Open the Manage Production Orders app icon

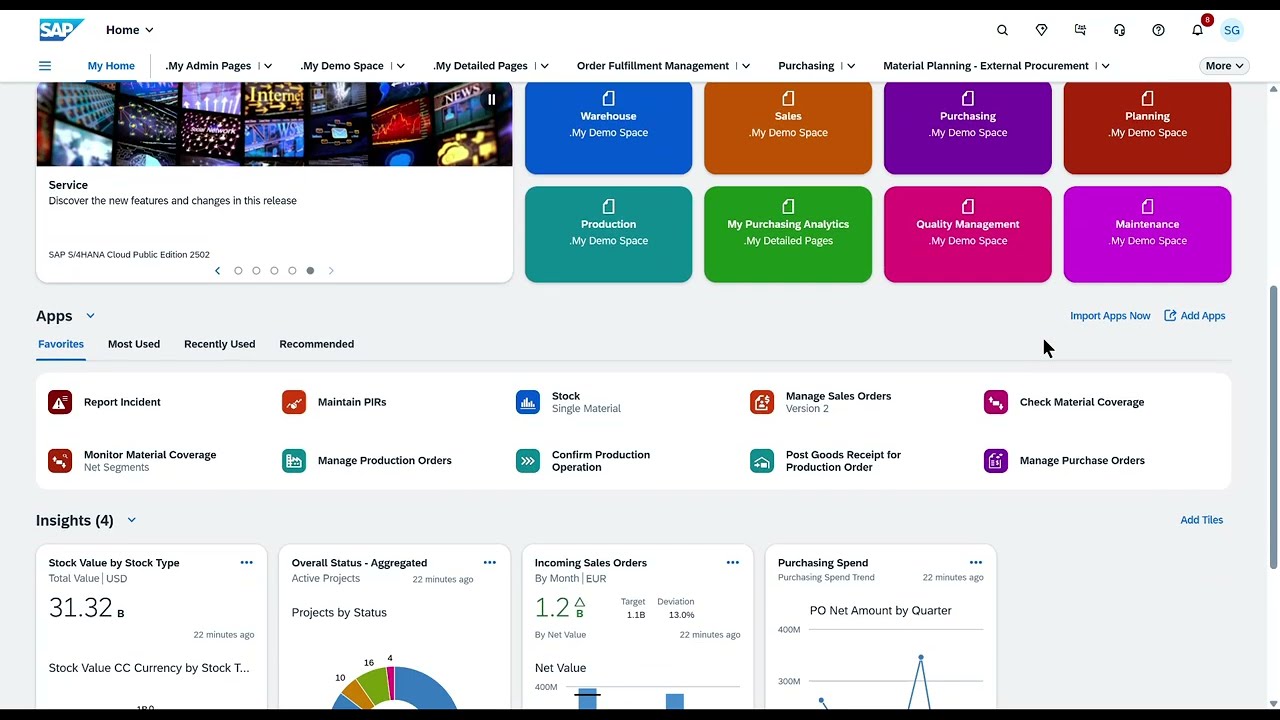pyautogui.click(x=294, y=461)
